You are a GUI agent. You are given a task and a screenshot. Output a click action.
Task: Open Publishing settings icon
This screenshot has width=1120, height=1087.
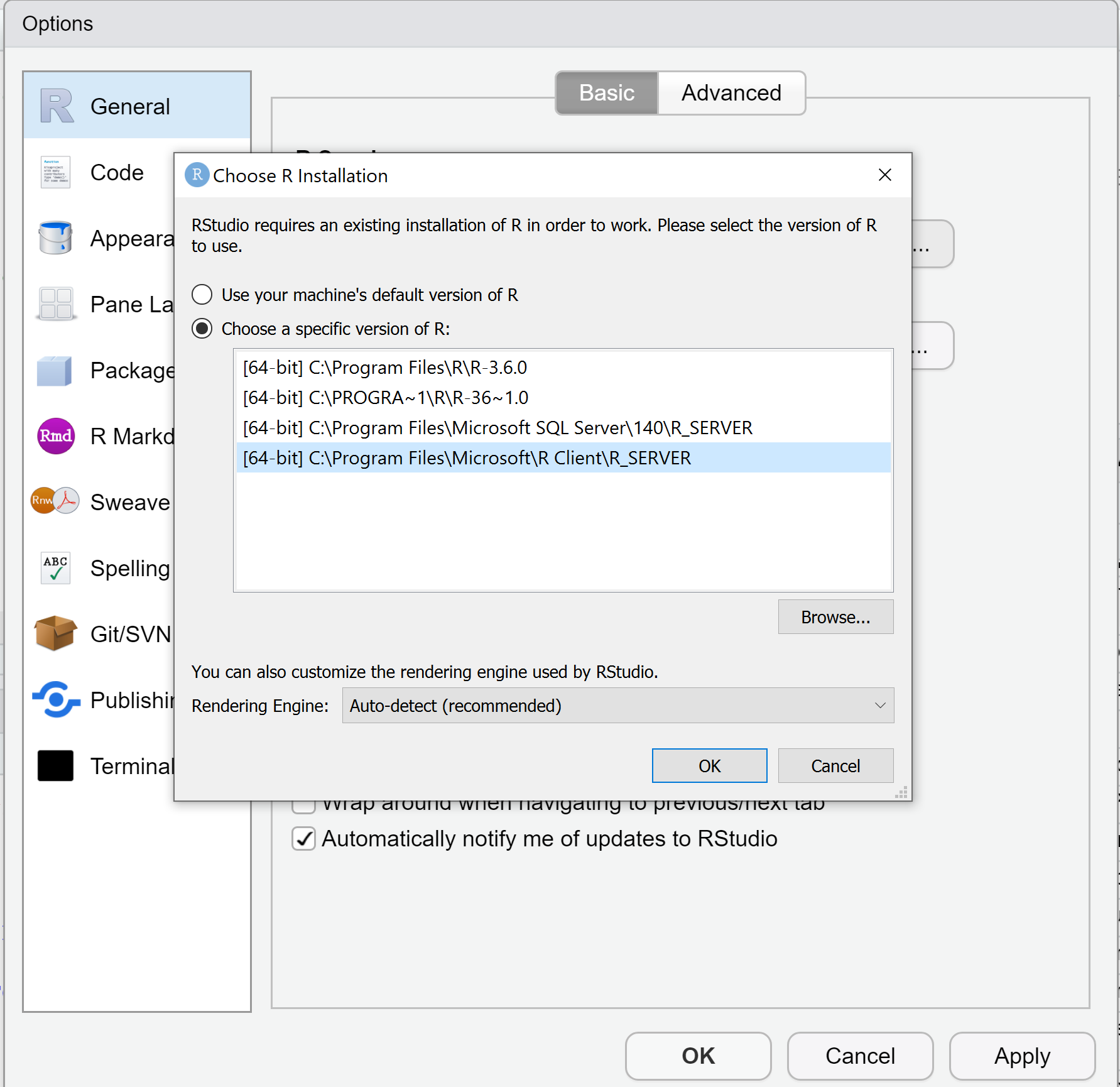coord(55,700)
